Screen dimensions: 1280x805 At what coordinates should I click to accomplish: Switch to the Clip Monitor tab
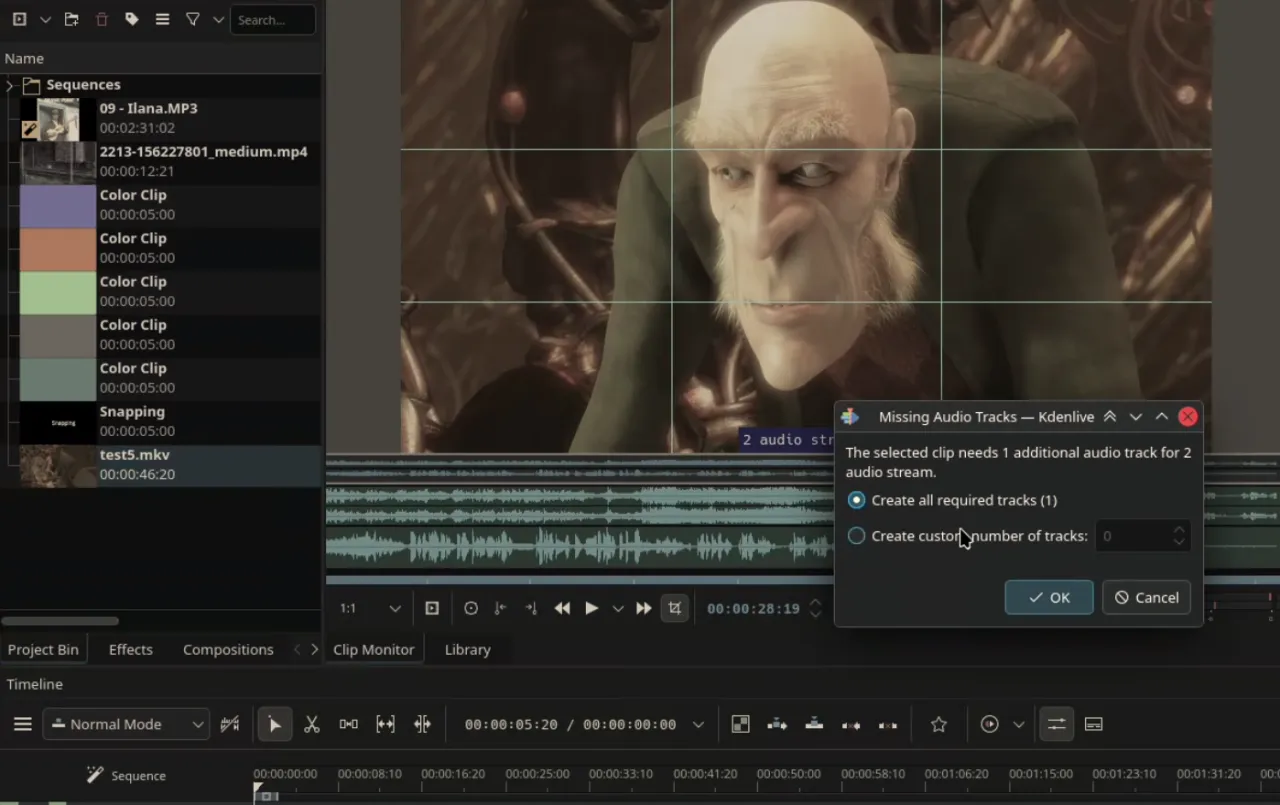click(374, 649)
